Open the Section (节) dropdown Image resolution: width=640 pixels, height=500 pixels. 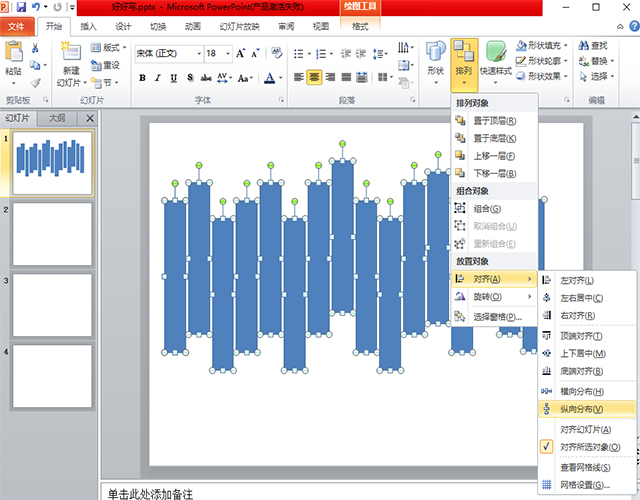coord(105,83)
